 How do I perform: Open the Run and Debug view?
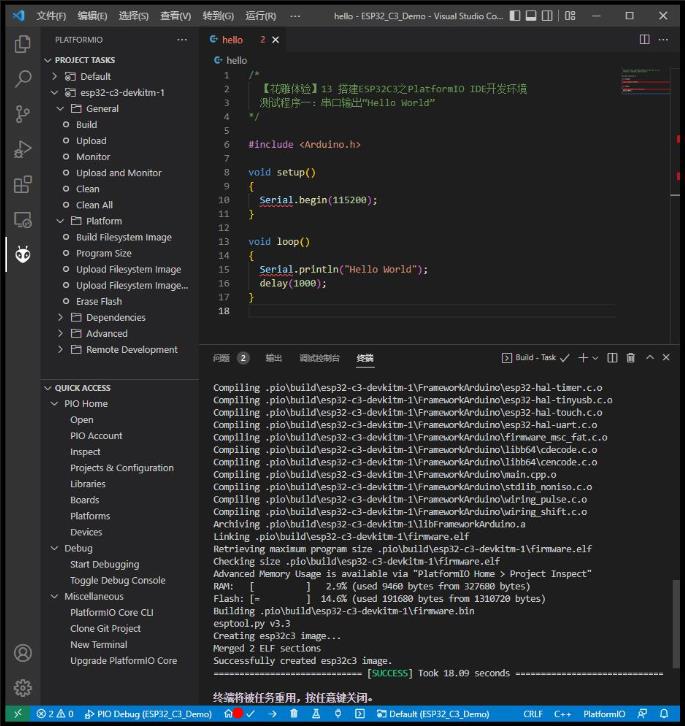pos(22,149)
